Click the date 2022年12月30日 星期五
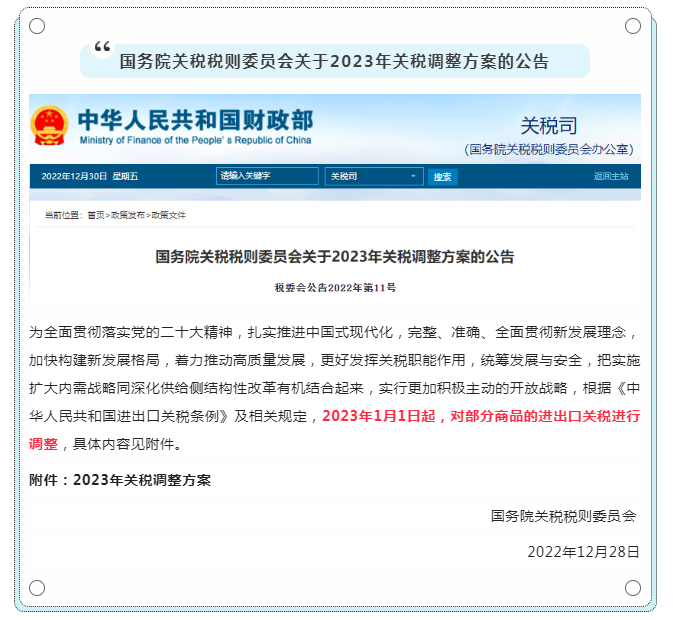This screenshot has width=673, height=620. pos(90,176)
